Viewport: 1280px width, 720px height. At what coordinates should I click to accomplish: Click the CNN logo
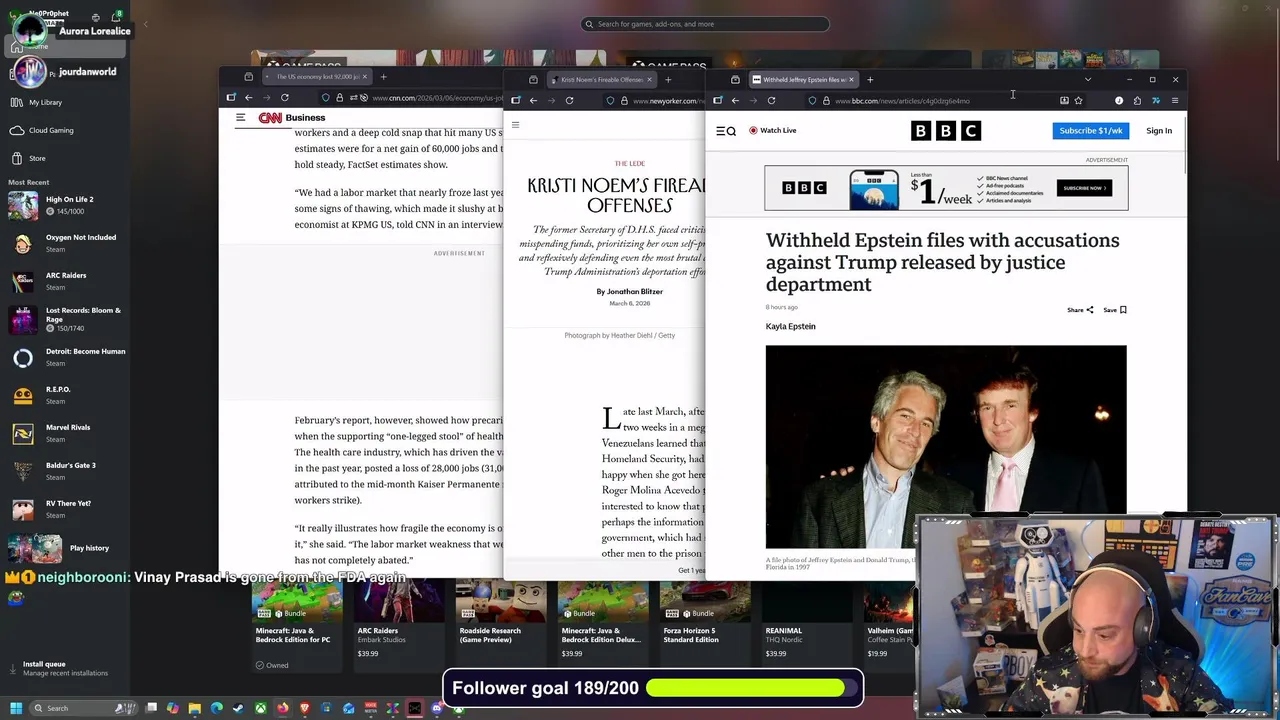click(x=270, y=117)
